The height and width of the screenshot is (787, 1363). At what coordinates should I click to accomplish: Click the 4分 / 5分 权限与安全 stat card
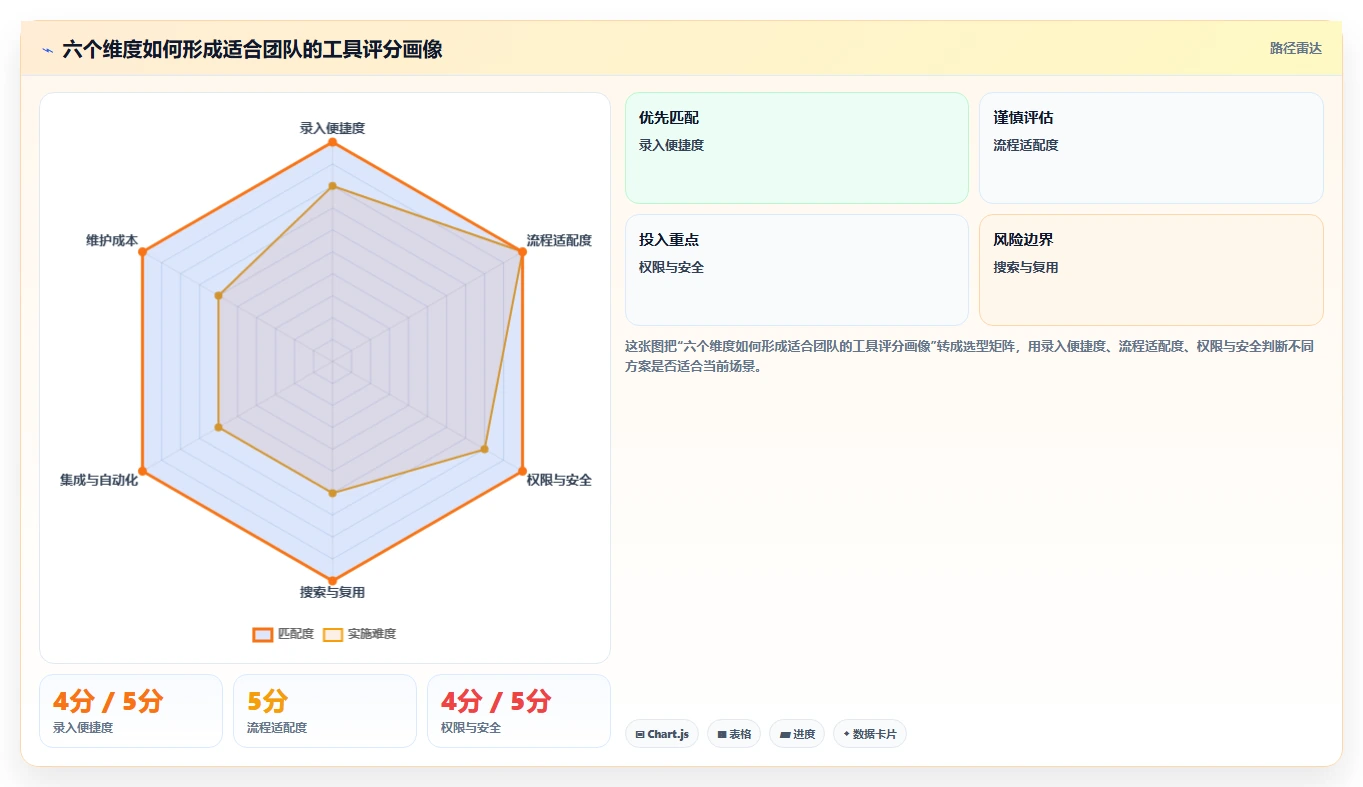point(519,711)
